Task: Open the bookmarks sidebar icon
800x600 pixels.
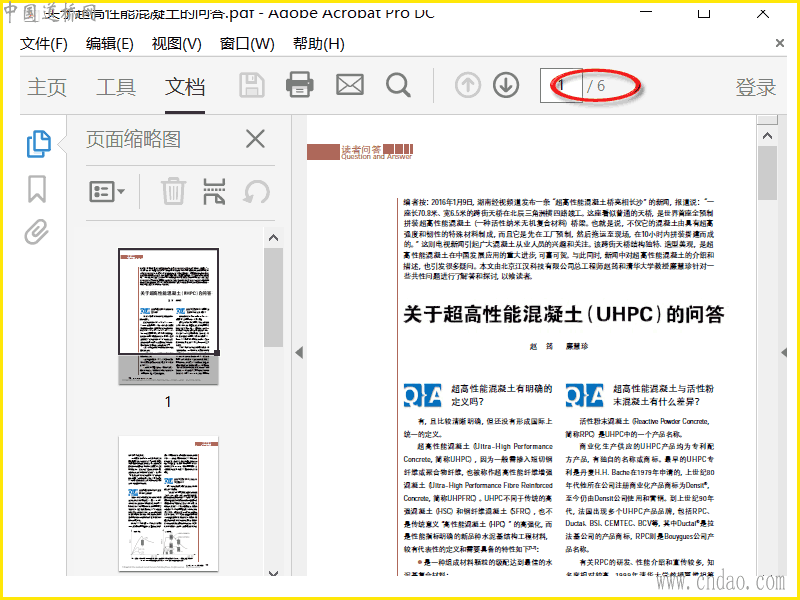Action: (37, 189)
